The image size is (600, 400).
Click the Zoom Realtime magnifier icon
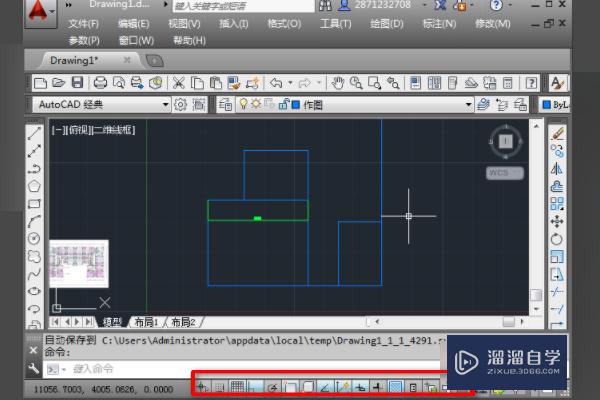pos(356,83)
